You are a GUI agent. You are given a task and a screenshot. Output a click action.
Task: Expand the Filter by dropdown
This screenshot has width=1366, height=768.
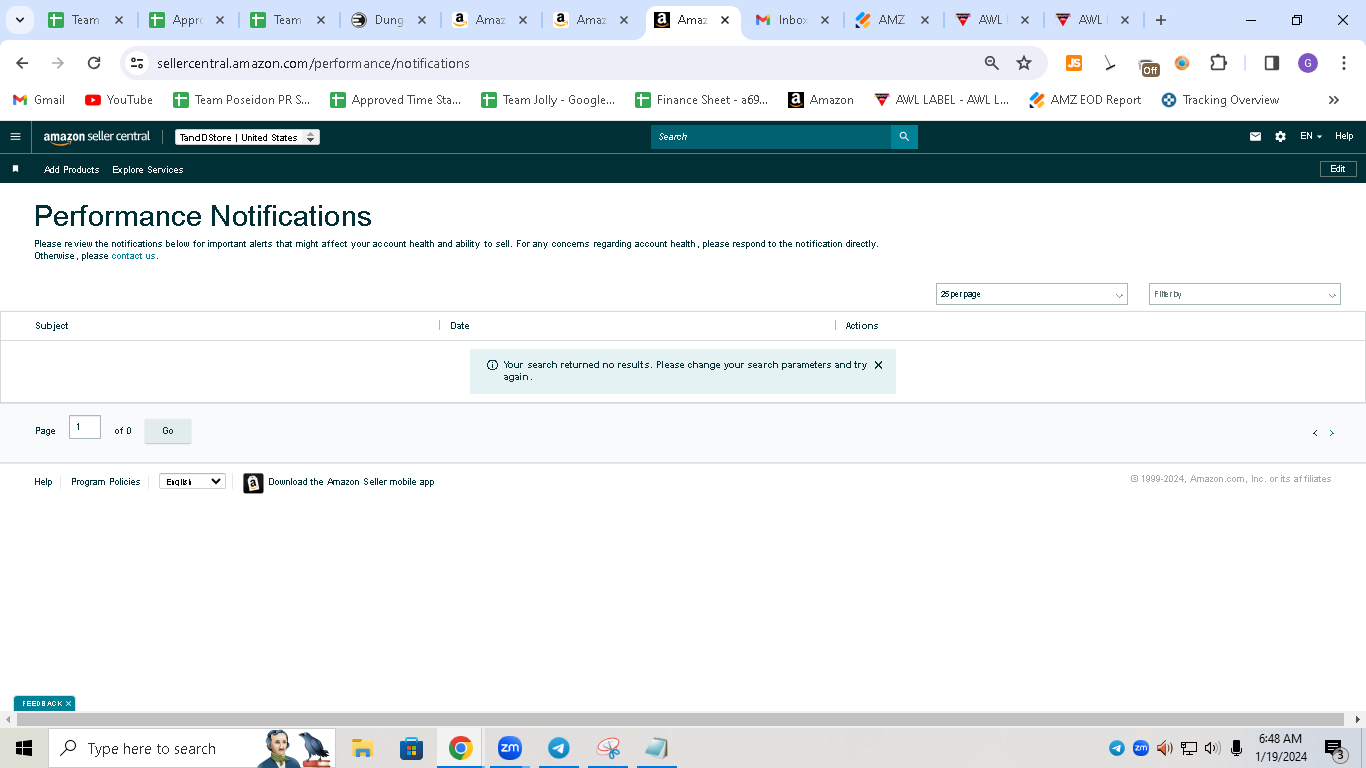[1245, 294]
